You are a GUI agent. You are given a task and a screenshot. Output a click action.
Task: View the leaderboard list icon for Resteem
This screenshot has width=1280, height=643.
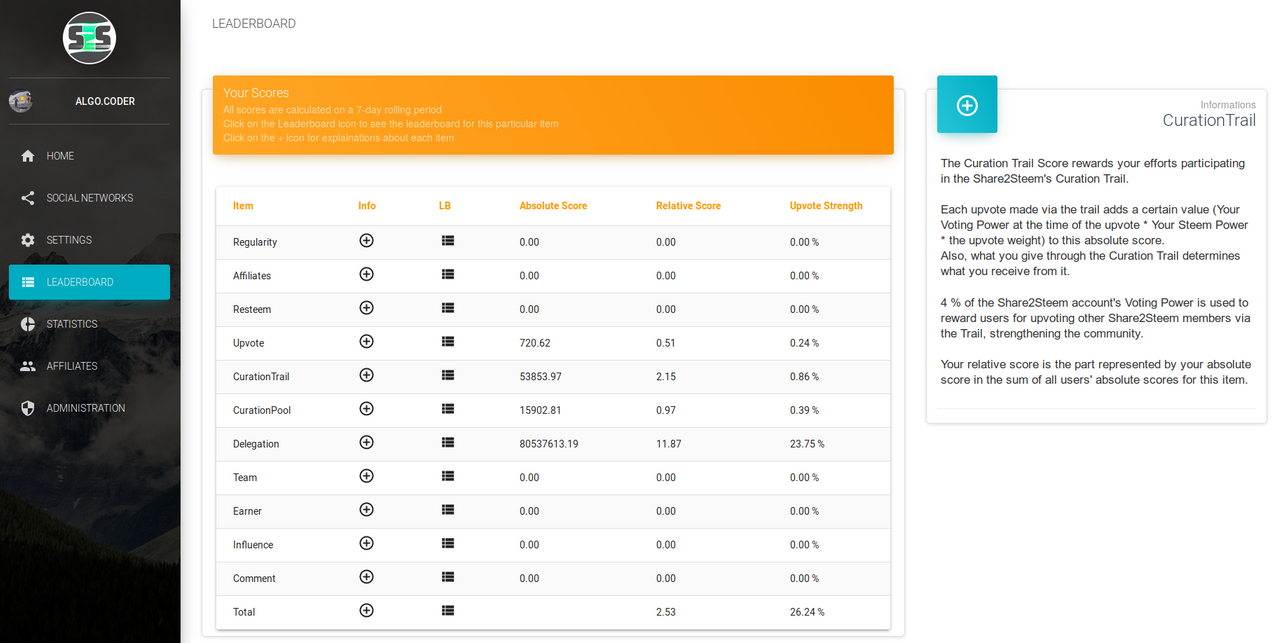(x=448, y=308)
